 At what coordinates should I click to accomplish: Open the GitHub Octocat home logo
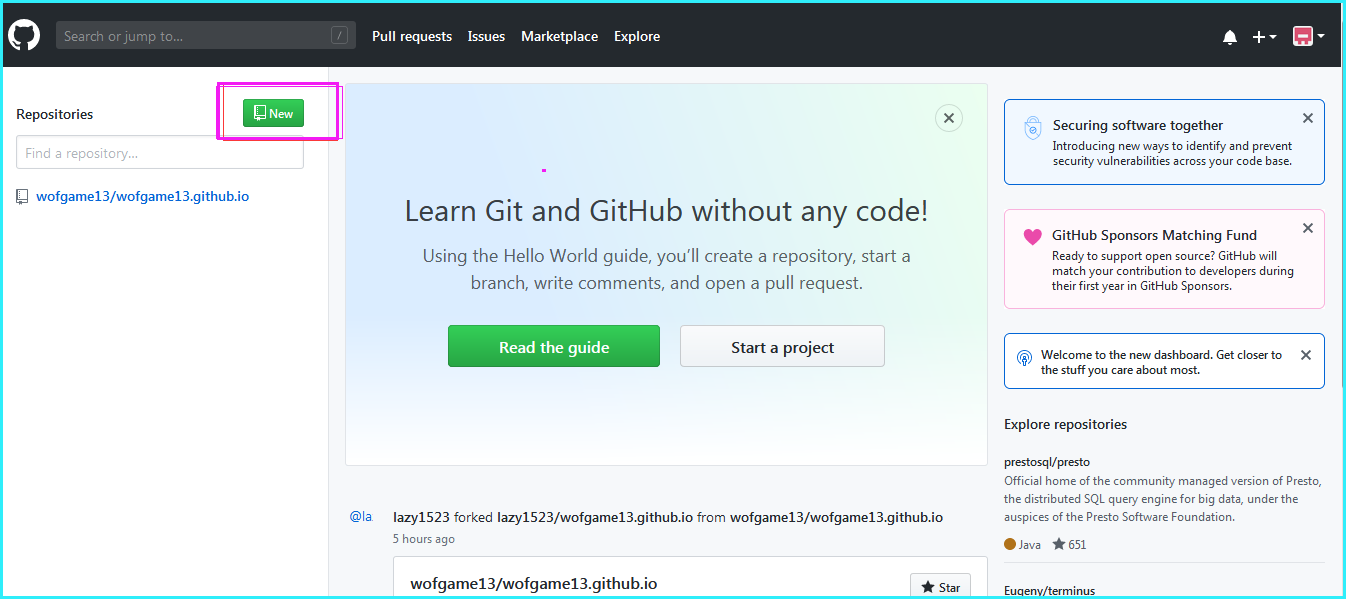coord(24,36)
